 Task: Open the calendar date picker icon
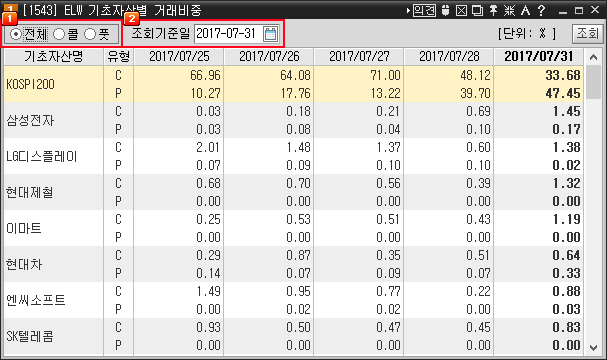[270, 34]
